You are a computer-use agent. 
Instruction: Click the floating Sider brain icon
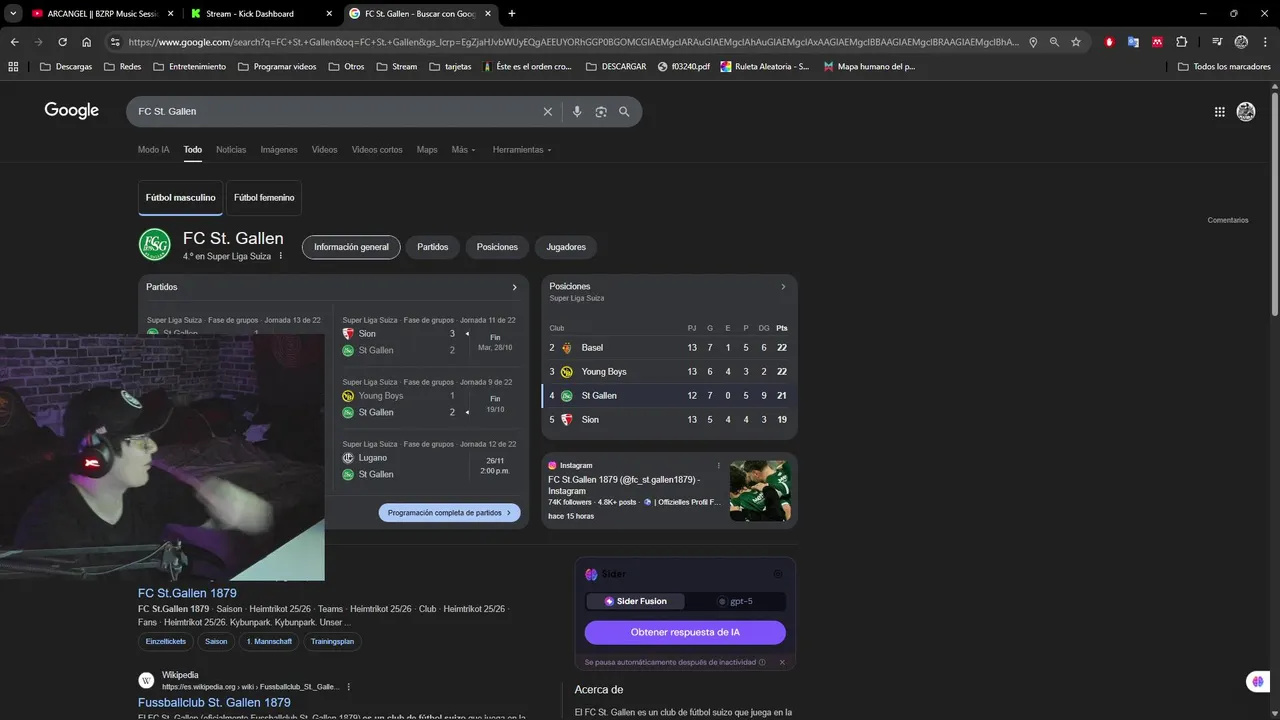point(1258,681)
